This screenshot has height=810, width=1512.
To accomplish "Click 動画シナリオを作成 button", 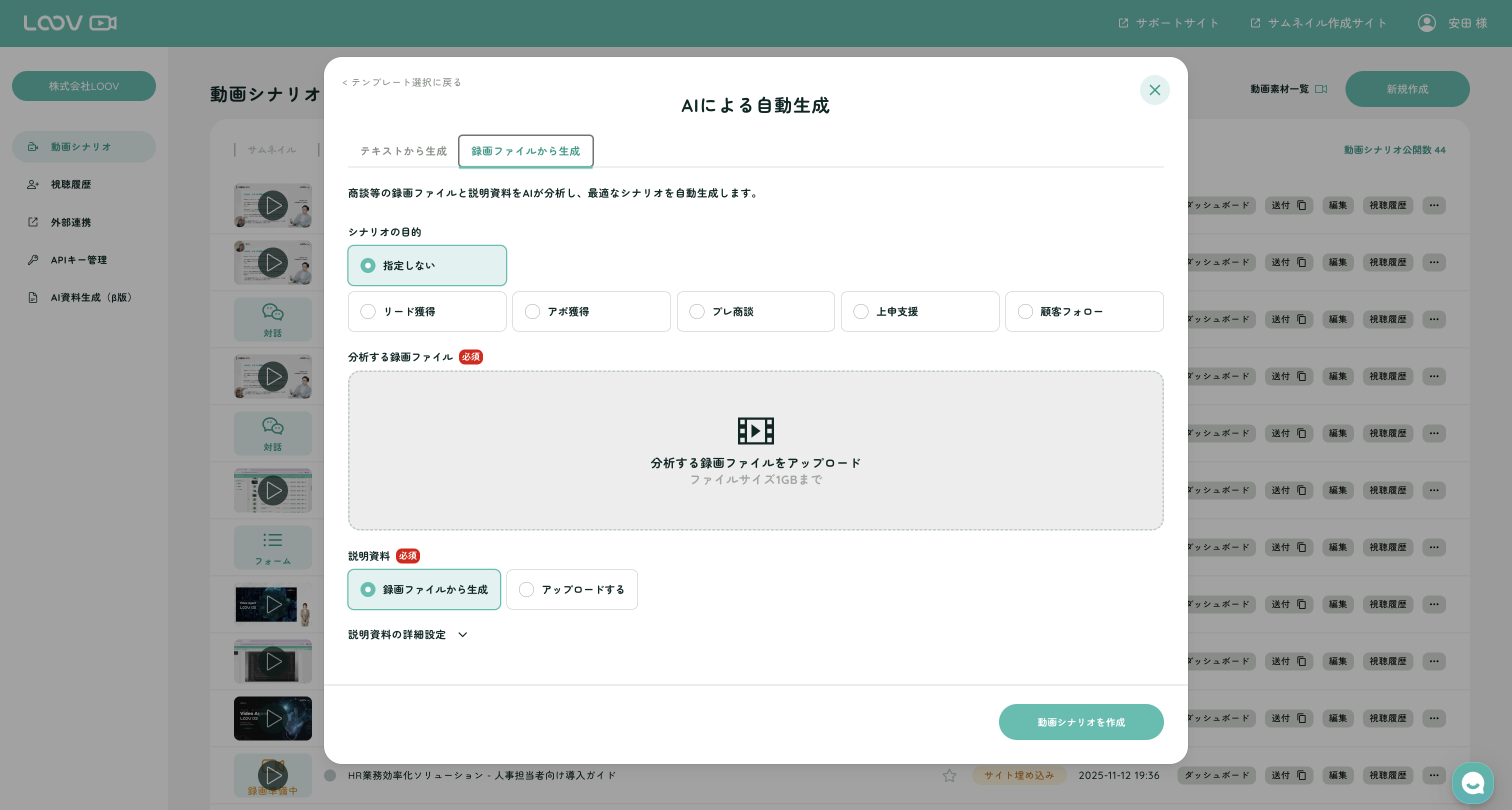I will click(x=1080, y=722).
